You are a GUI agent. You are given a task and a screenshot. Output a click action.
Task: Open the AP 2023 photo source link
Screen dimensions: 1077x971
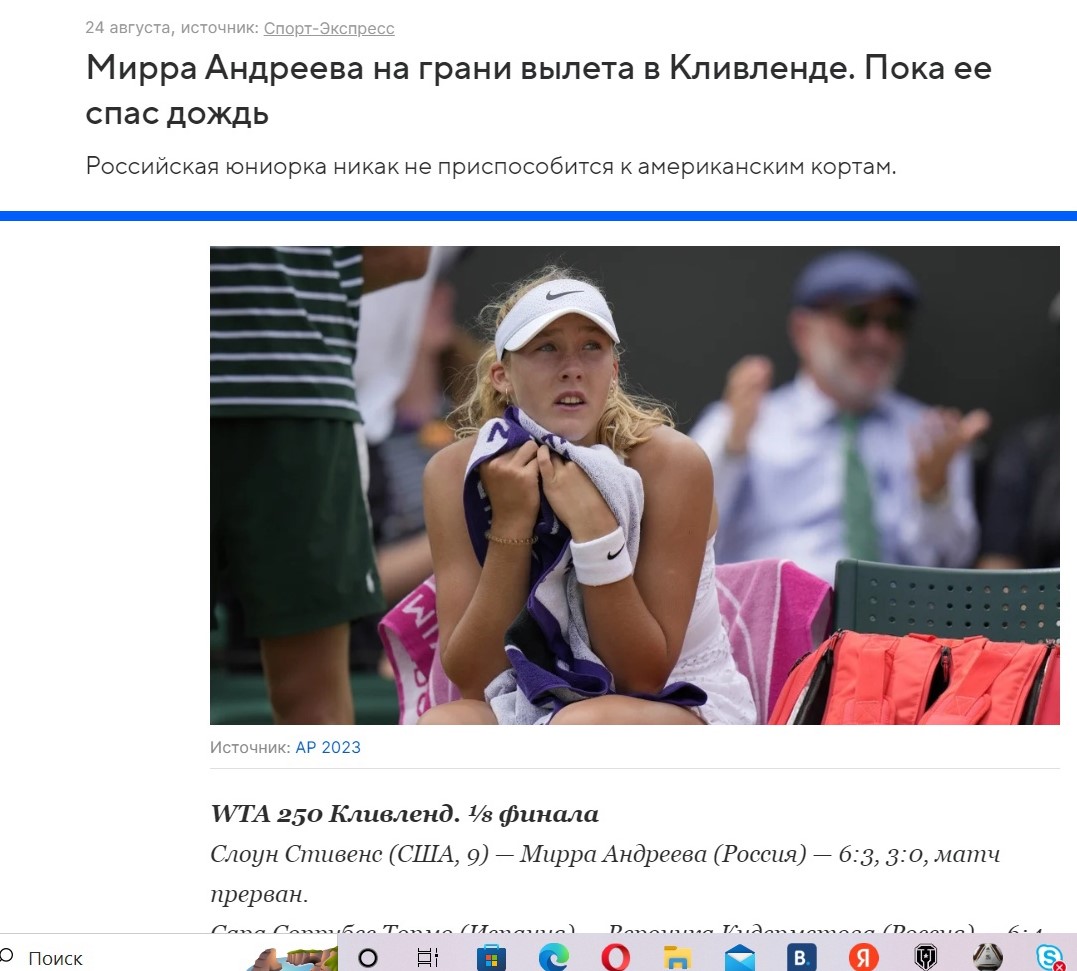coord(328,747)
